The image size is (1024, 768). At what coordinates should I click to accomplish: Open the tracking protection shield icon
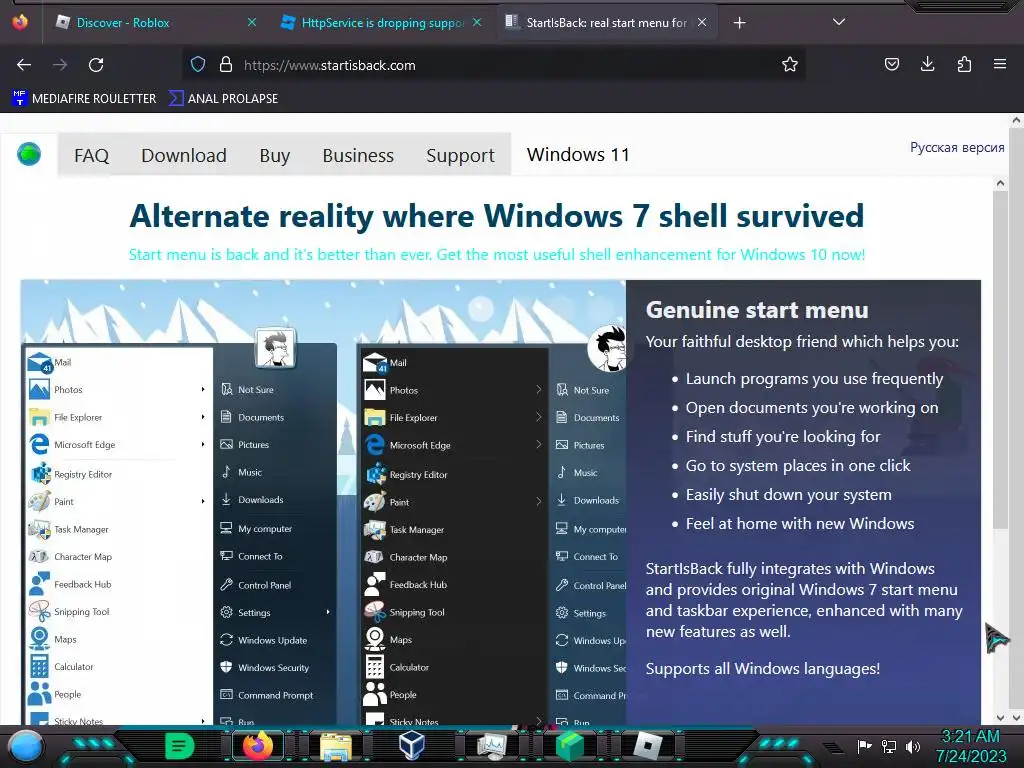198,65
